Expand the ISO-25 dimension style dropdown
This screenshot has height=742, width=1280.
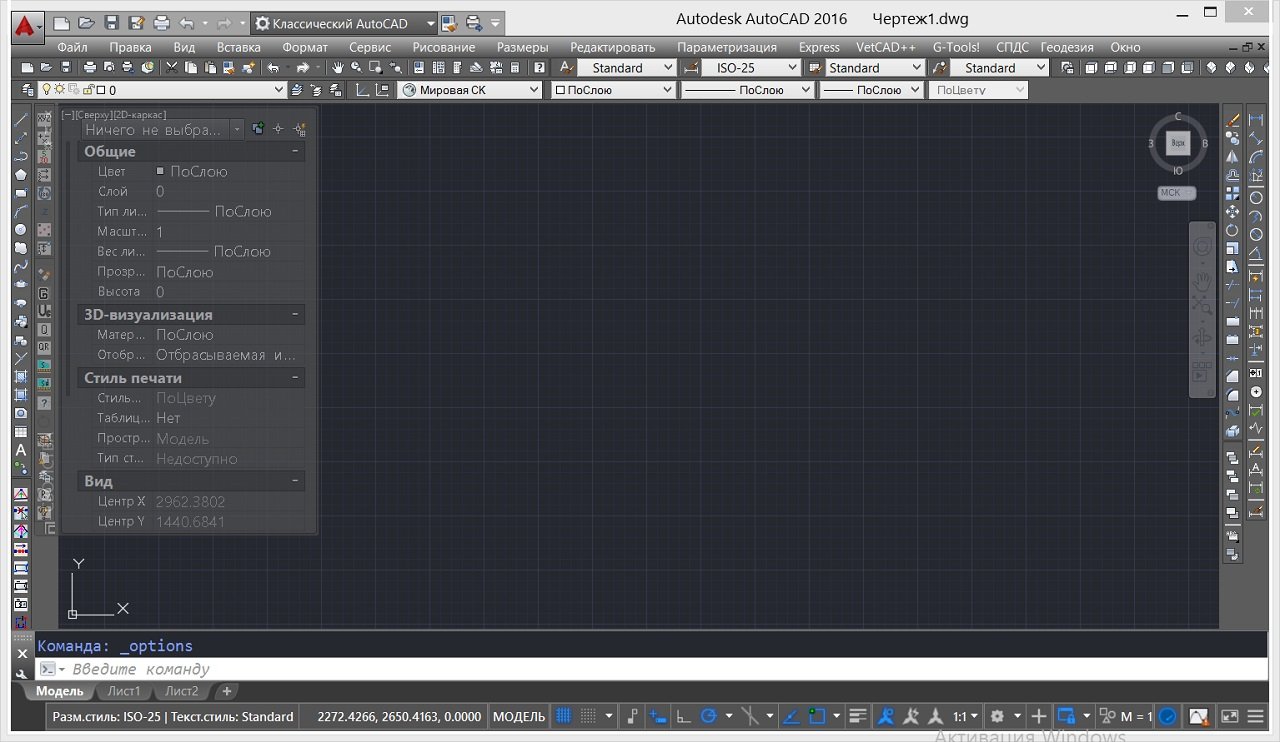click(x=792, y=68)
